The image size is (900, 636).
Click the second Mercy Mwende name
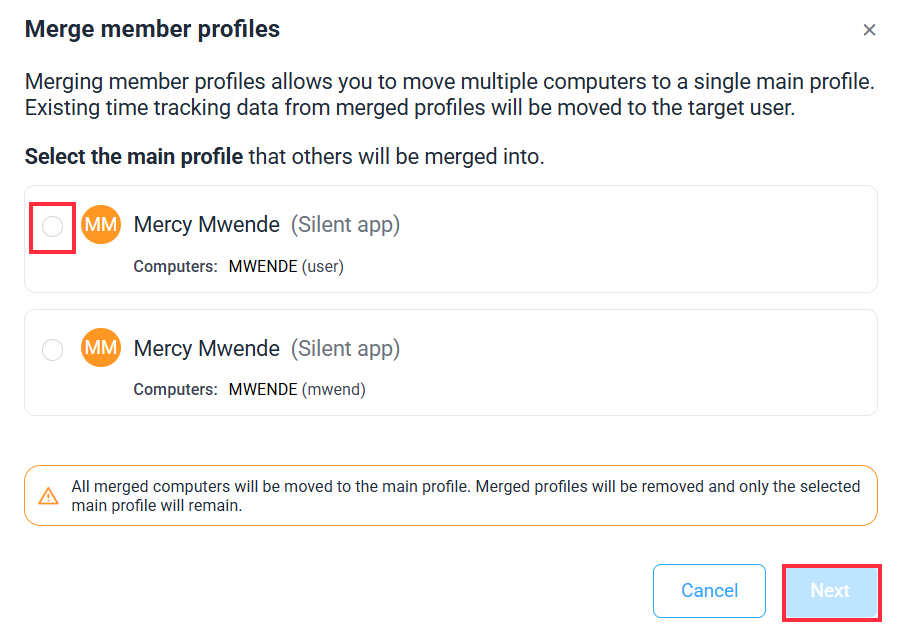click(207, 348)
